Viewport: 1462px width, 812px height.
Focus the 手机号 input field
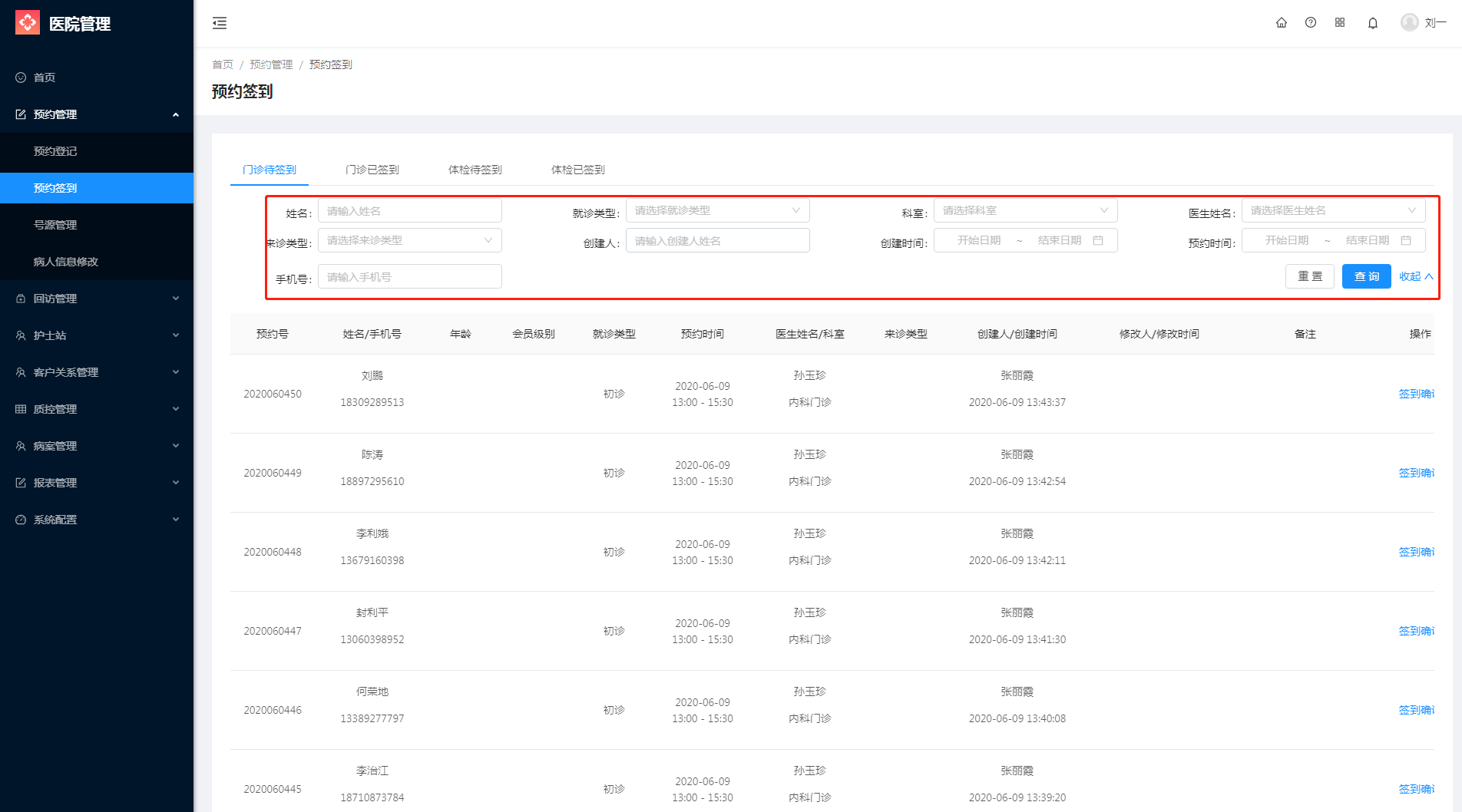(x=409, y=276)
